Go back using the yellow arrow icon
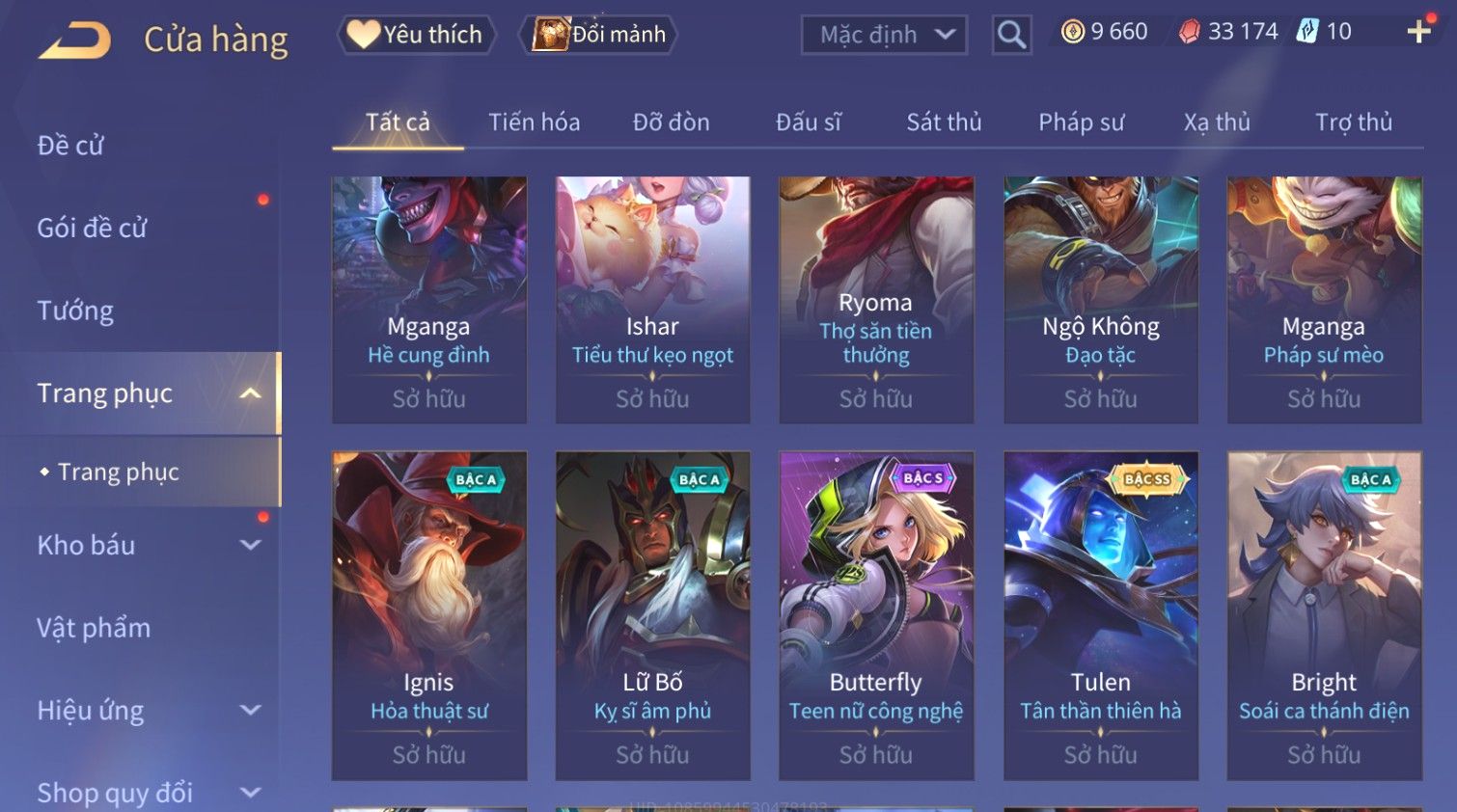Image resolution: width=1457 pixels, height=812 pixels. 74,40
